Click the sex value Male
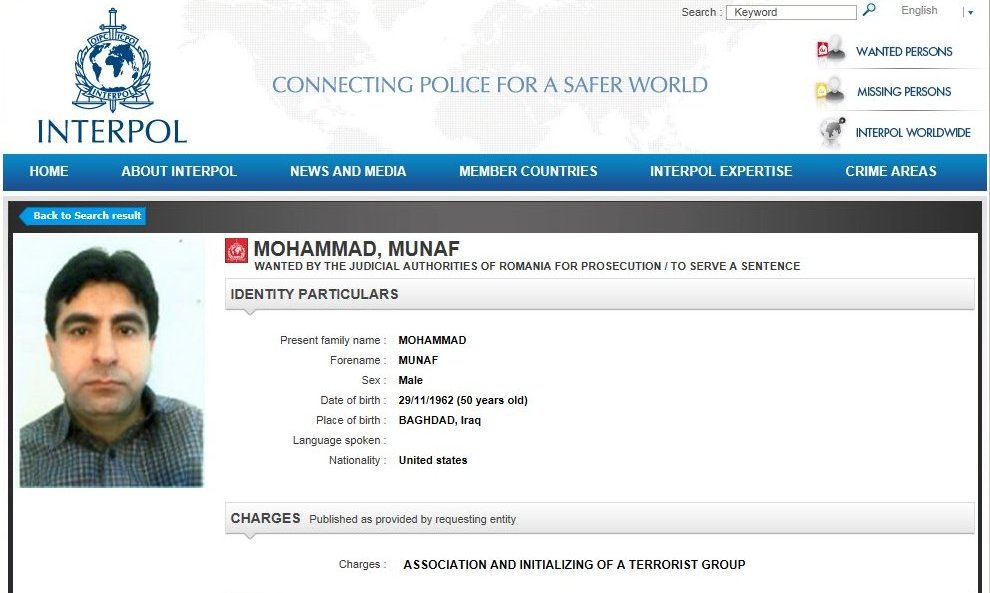This screenshot has height=593, width=990. click(410, 380)
